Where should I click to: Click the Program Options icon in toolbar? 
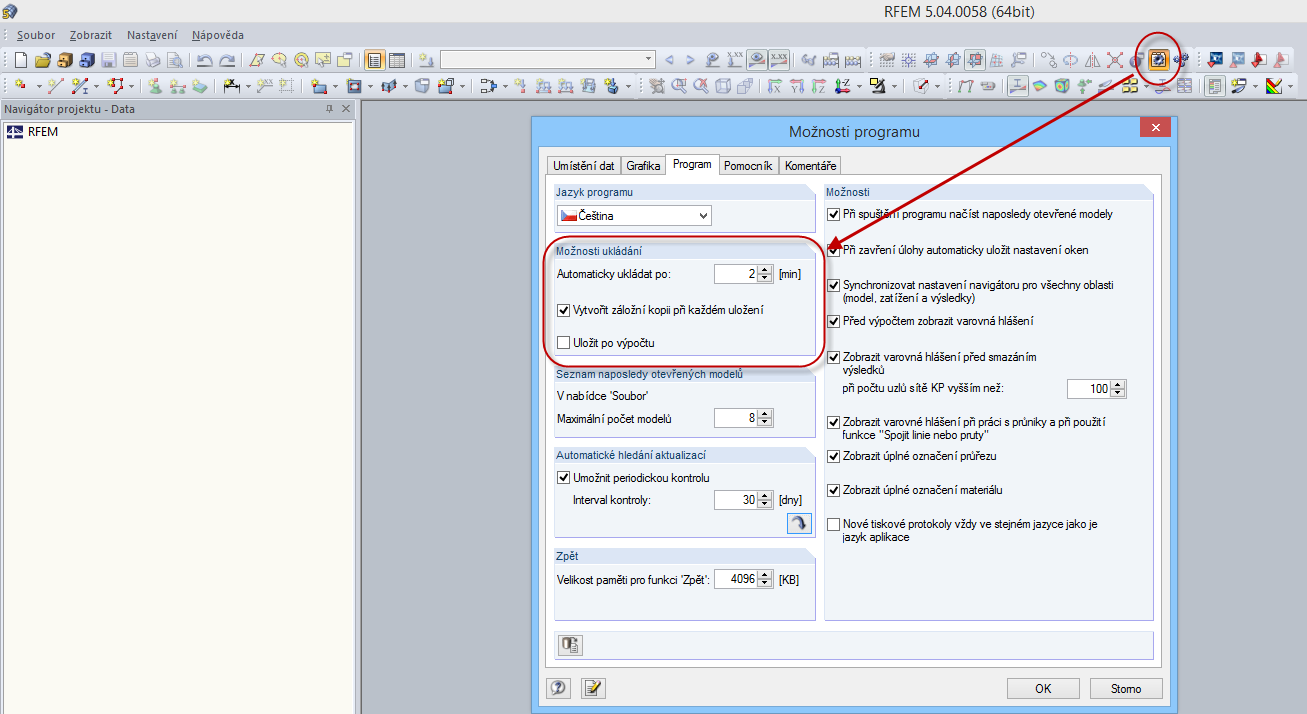click(x=1159, y=60)
